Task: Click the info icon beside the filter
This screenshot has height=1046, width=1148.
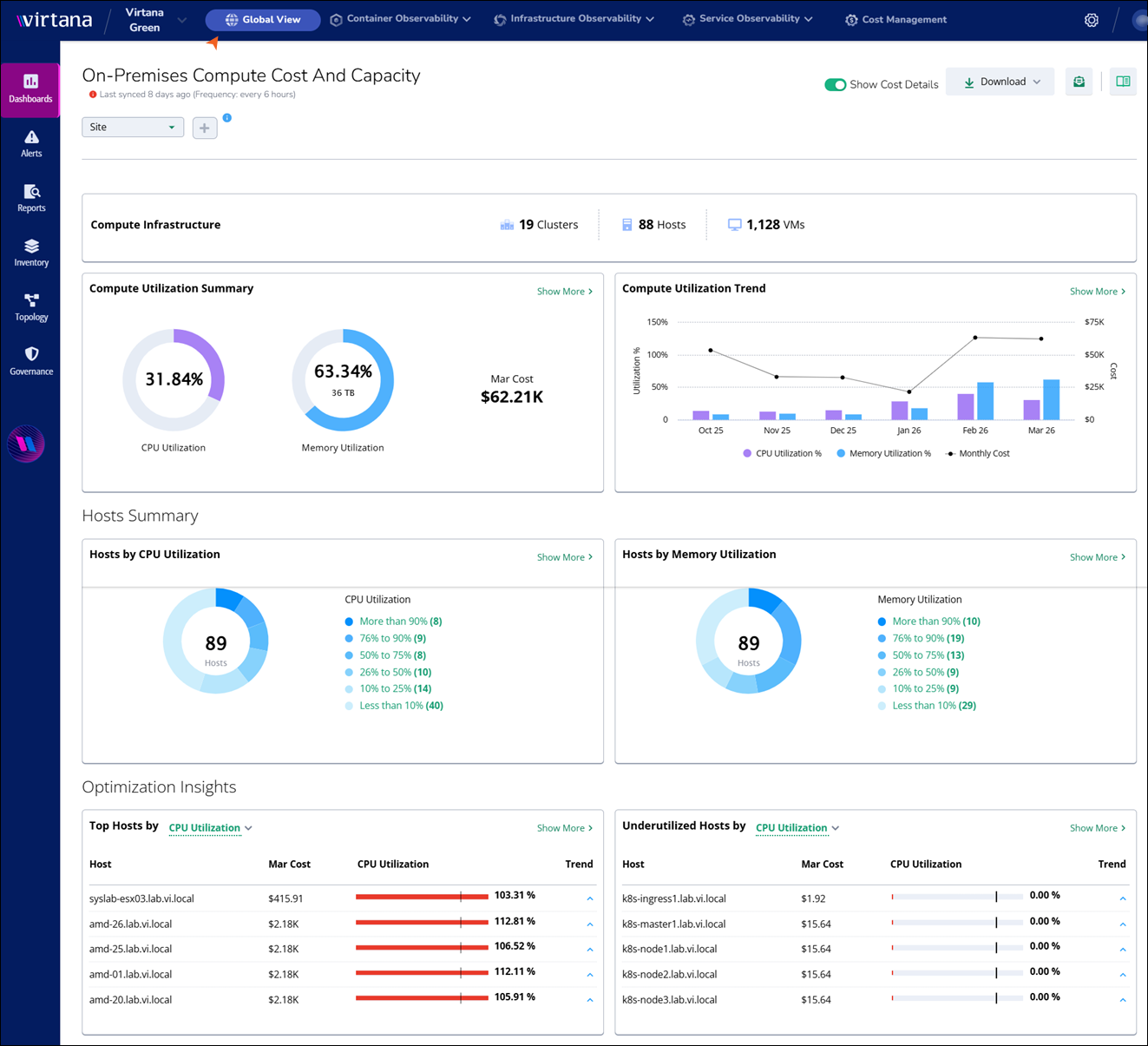Action: coord(226,118)
